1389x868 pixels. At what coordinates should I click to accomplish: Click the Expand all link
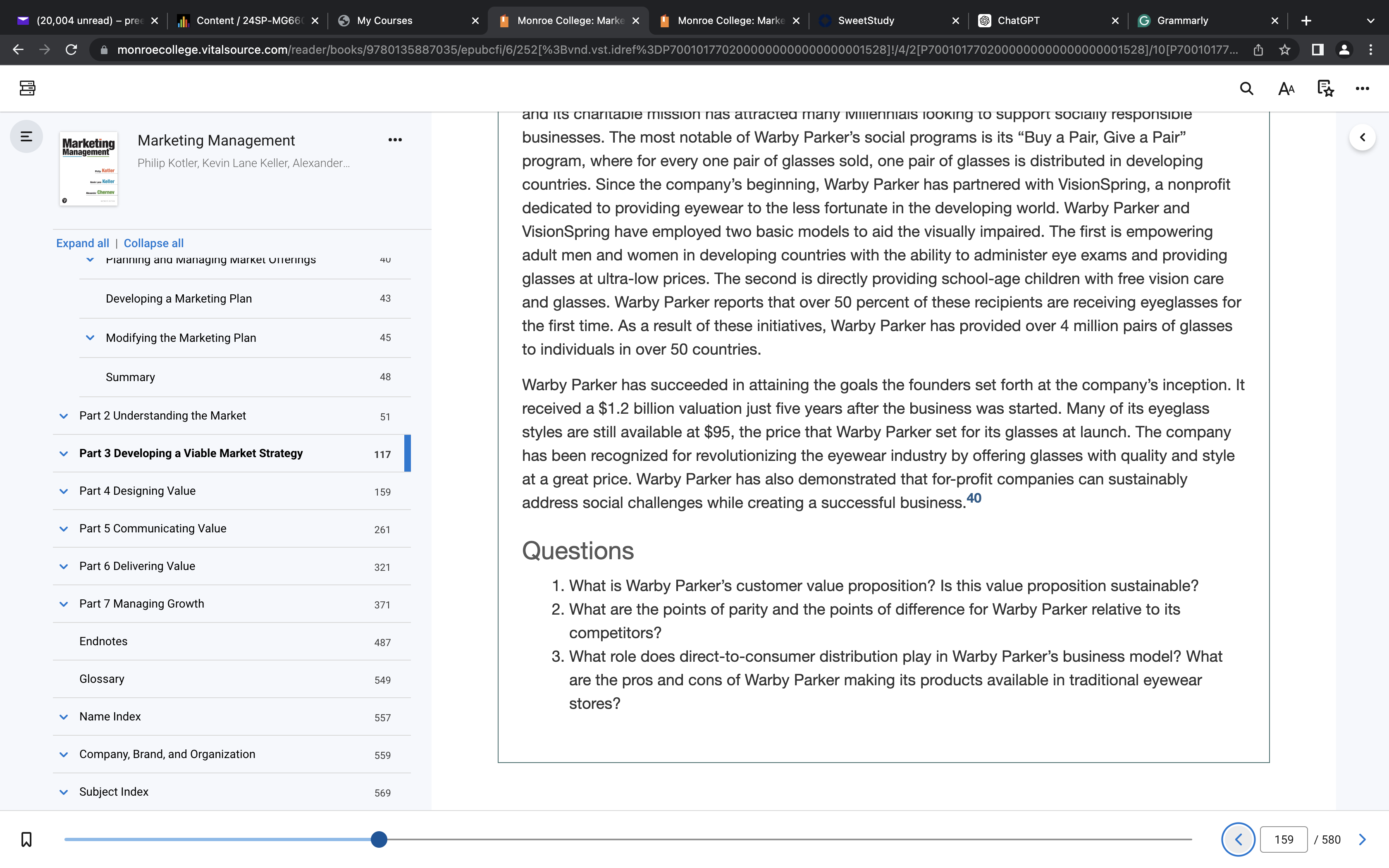(x=83, y=243)
